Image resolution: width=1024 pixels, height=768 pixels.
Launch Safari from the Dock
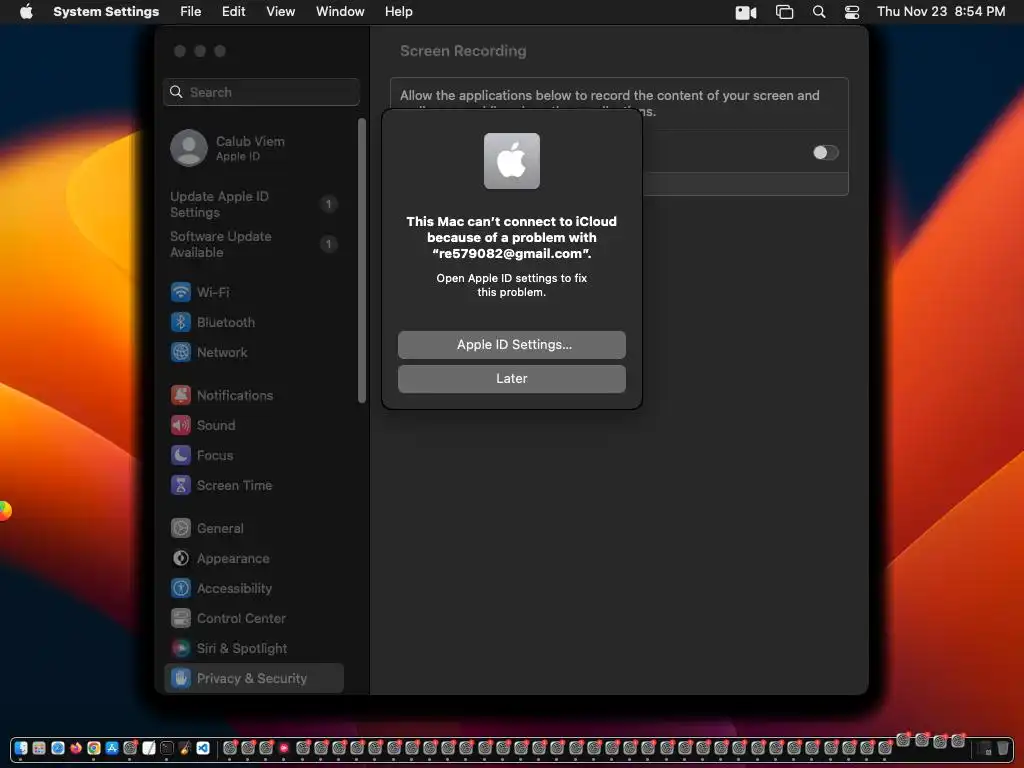(58, 748)
